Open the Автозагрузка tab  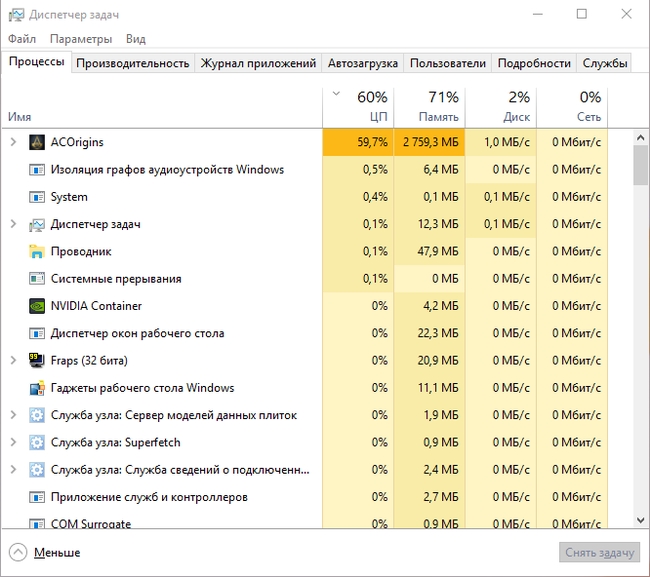(362, 63)
